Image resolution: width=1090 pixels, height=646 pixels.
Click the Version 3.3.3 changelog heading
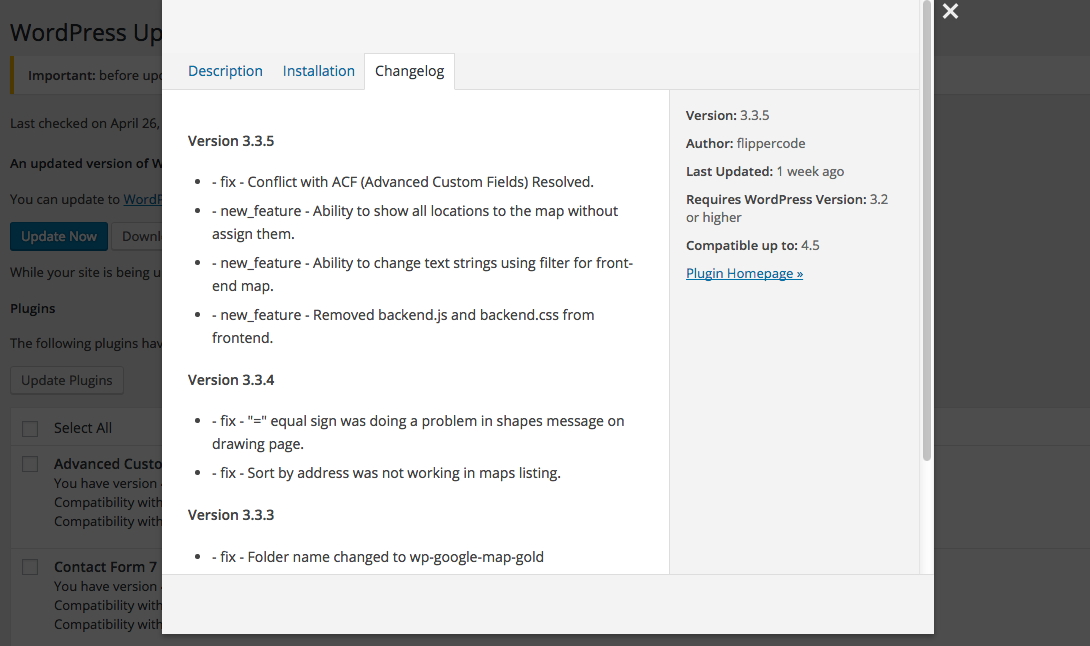point(231,515)
